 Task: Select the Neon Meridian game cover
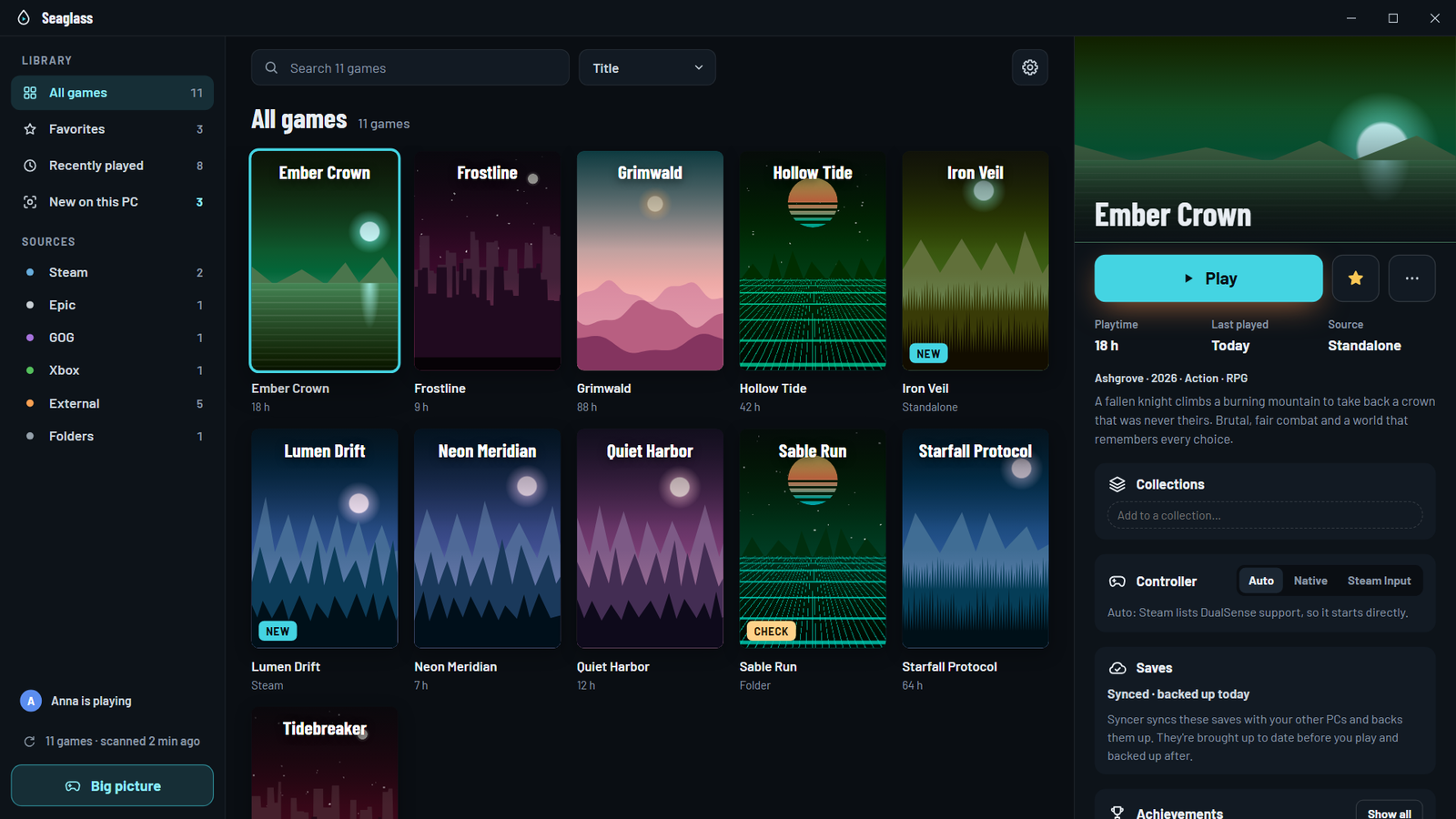[487, 539]
